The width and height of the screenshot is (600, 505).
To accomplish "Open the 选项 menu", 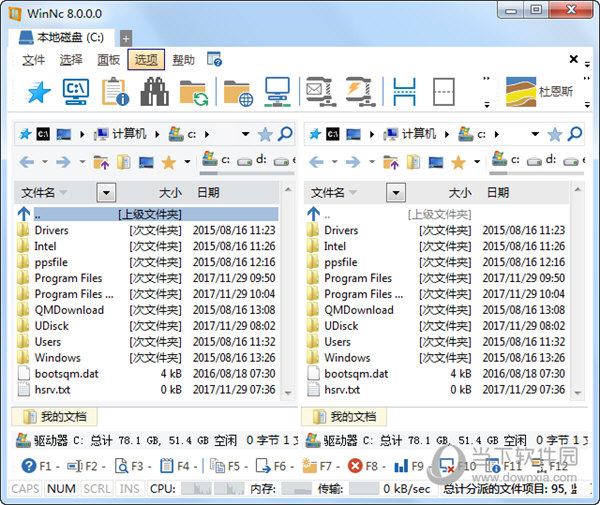I will pyautogui.click(x=146, y=60).
